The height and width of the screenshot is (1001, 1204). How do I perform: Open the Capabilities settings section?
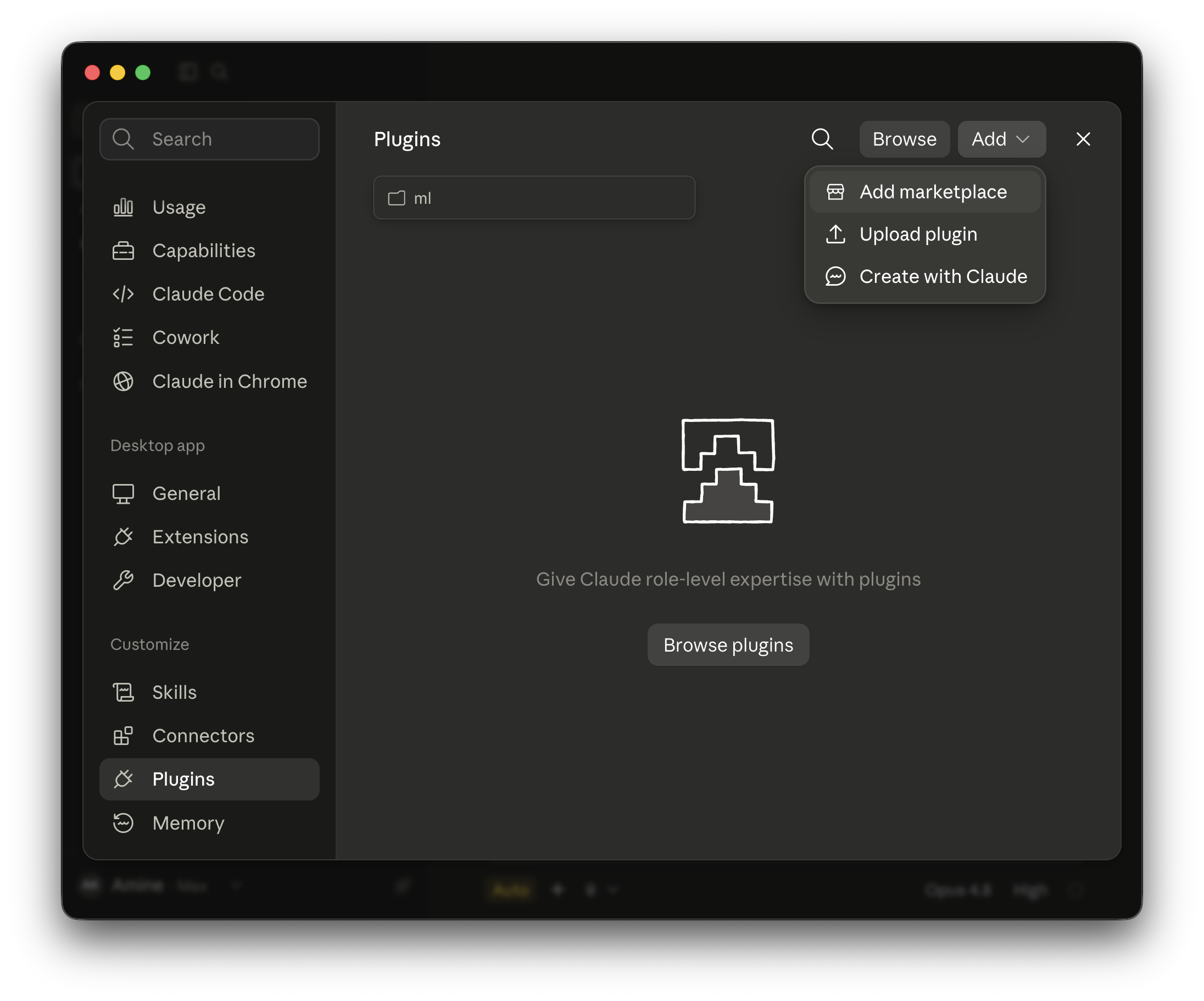click(x=209, y=251)
